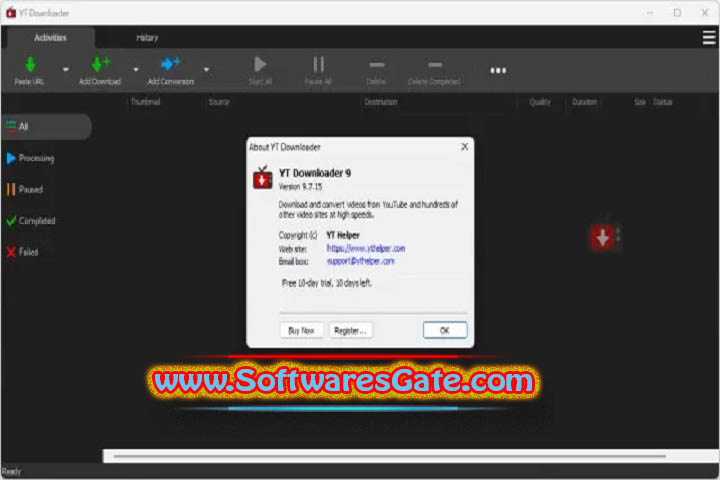Select the Paused filter

point(25,189)
